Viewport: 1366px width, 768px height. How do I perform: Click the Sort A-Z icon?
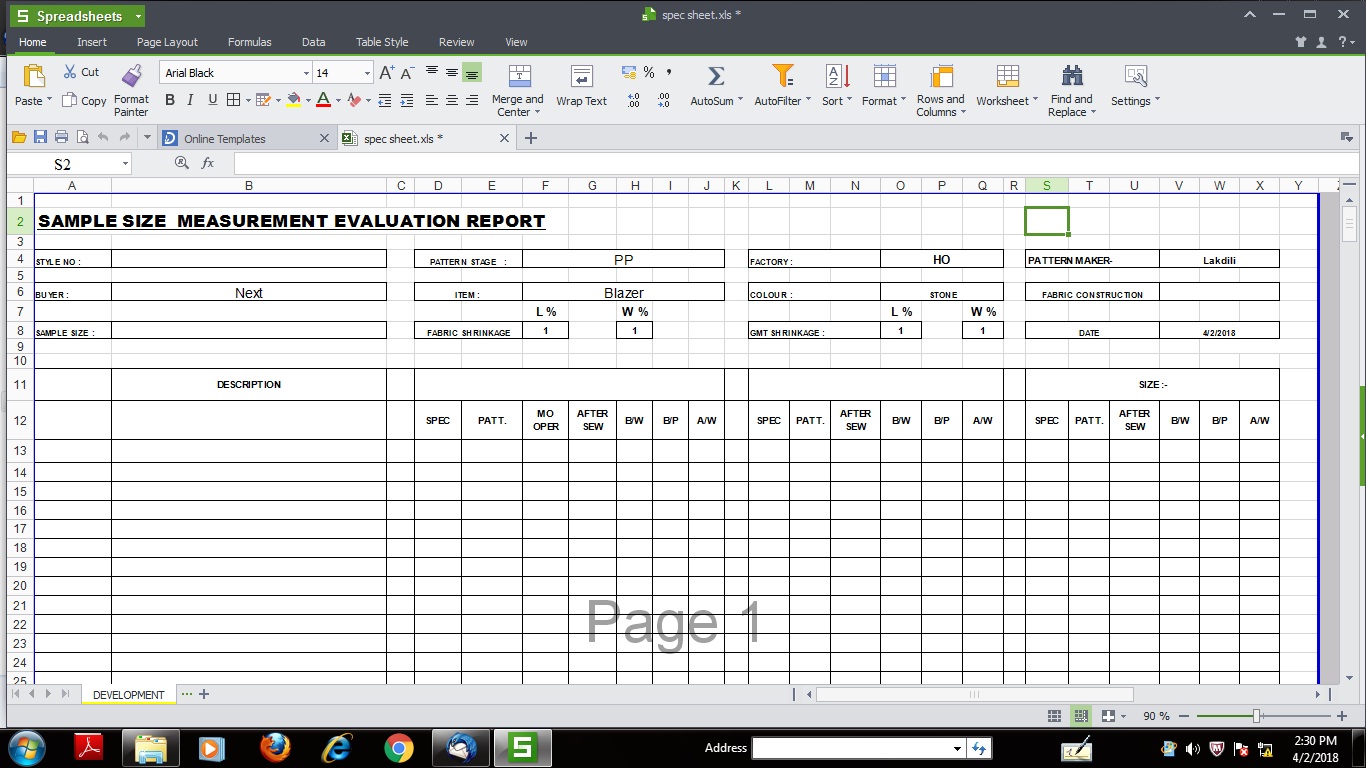[x=836, y=77]
